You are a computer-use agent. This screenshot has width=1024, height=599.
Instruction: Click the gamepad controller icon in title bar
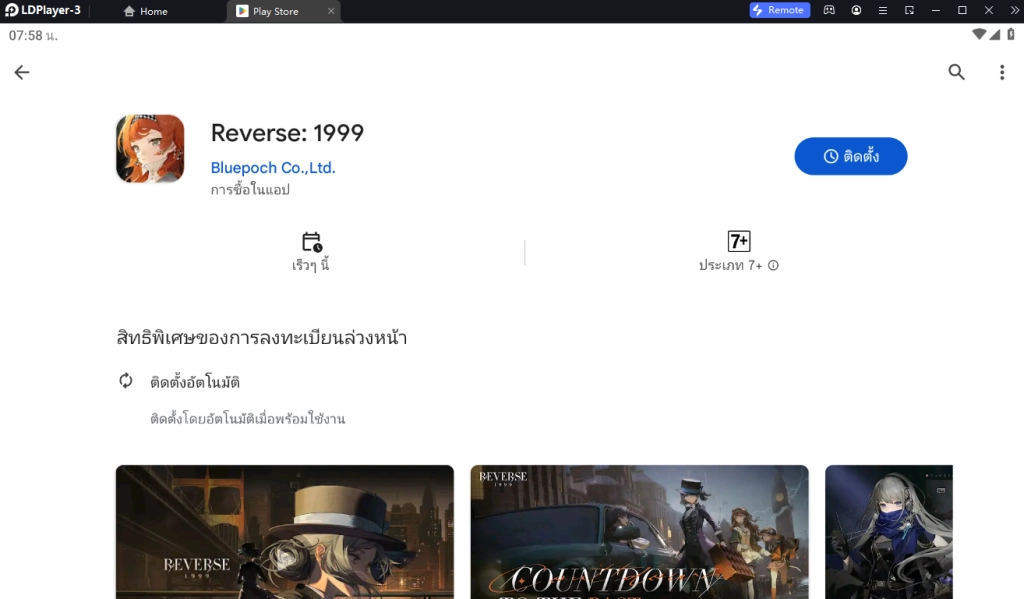click(829, 10)
